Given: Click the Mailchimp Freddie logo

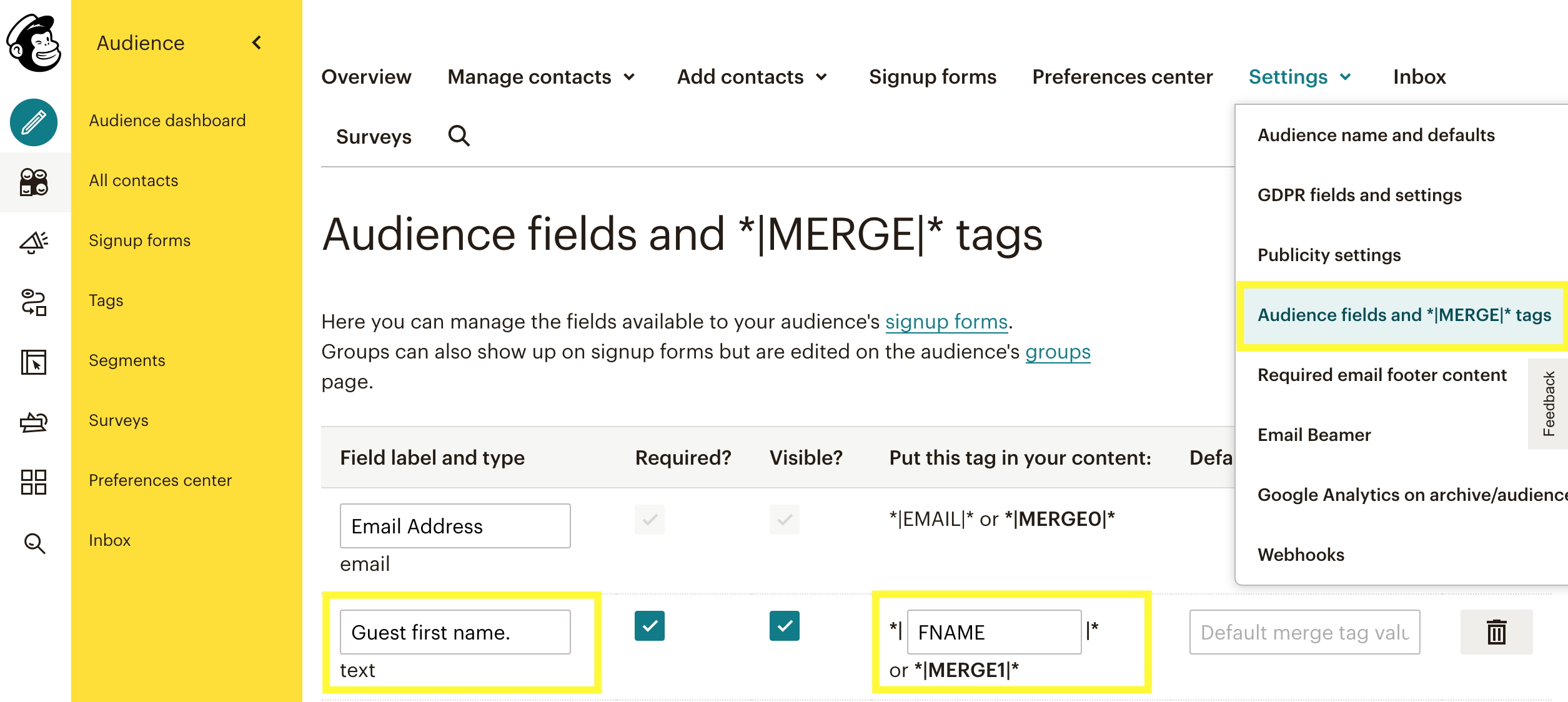Looking at the screenshot, I should [x=34, y=42].
